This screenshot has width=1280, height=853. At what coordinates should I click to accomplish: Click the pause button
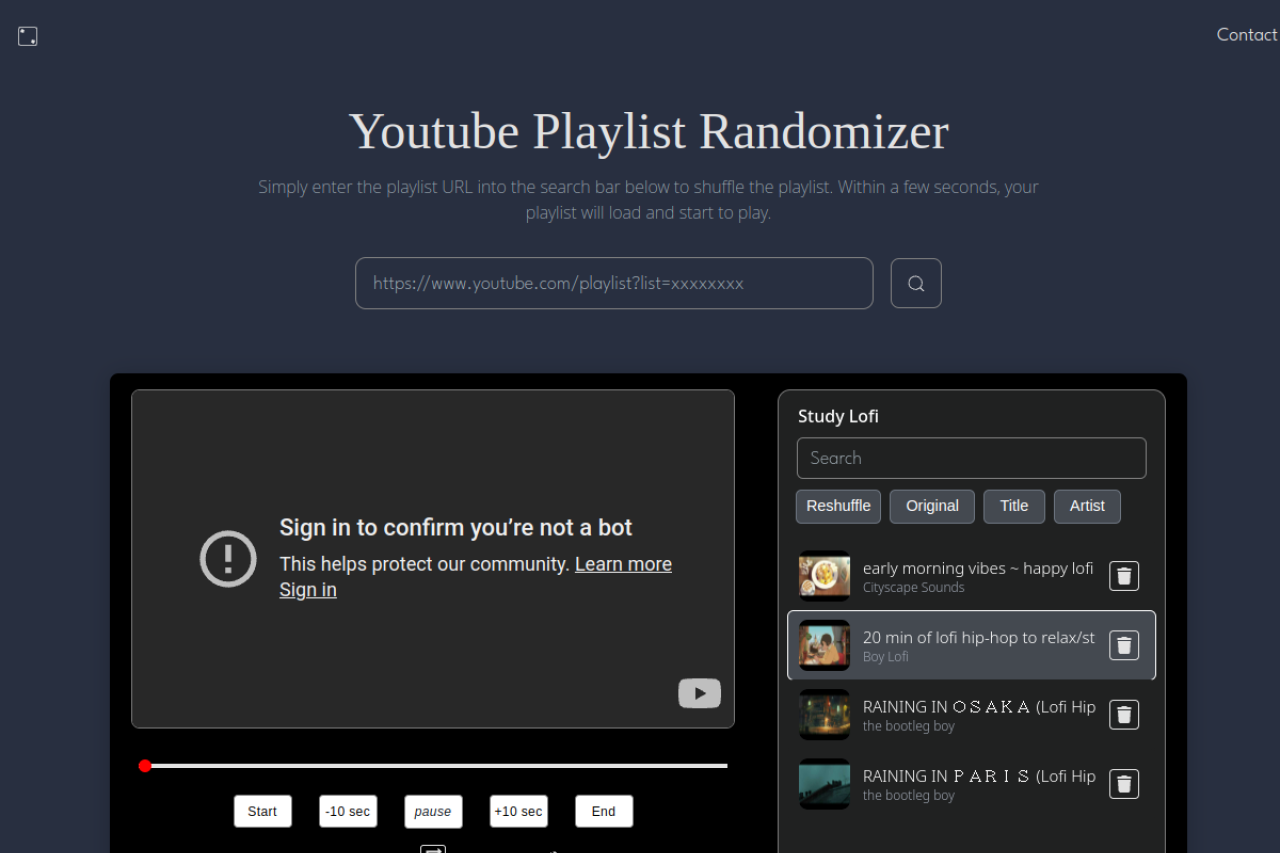click(x=433, y=811)
